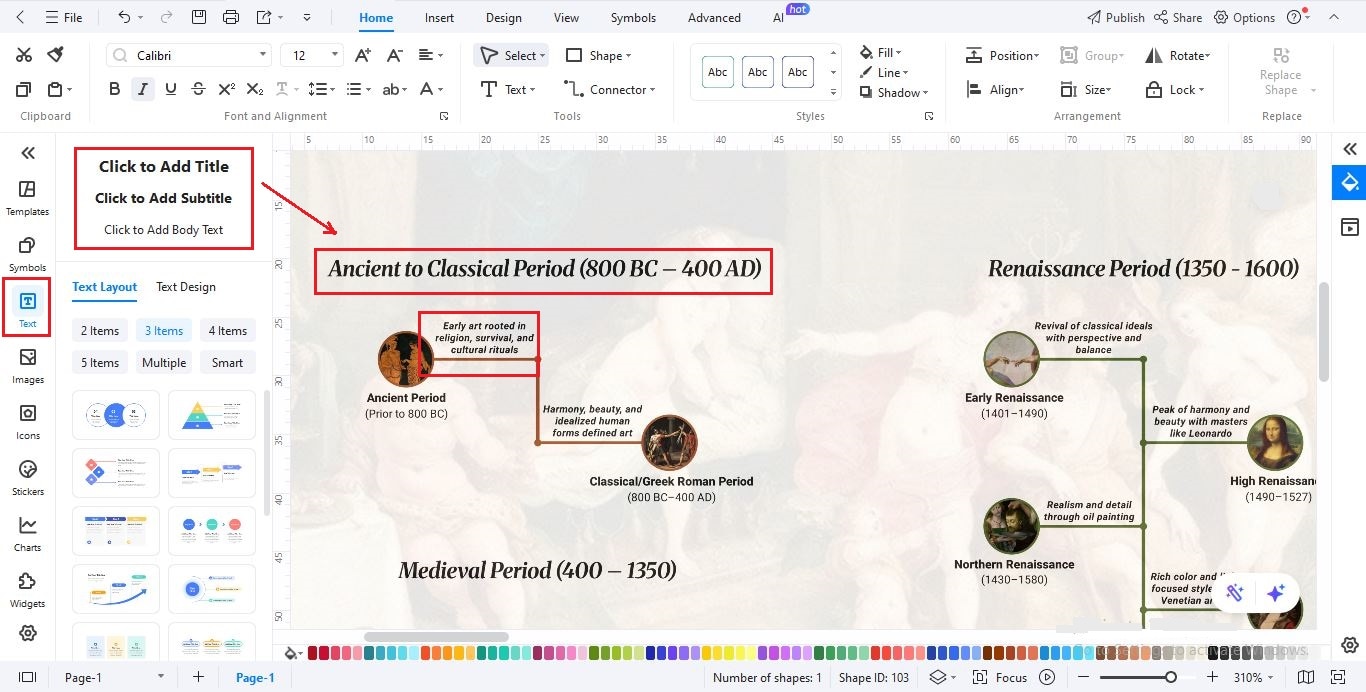Switch to the Advanced ribbon tab
The height and width of the screenshot is (692, 1366).
click(x=714, y=17)
